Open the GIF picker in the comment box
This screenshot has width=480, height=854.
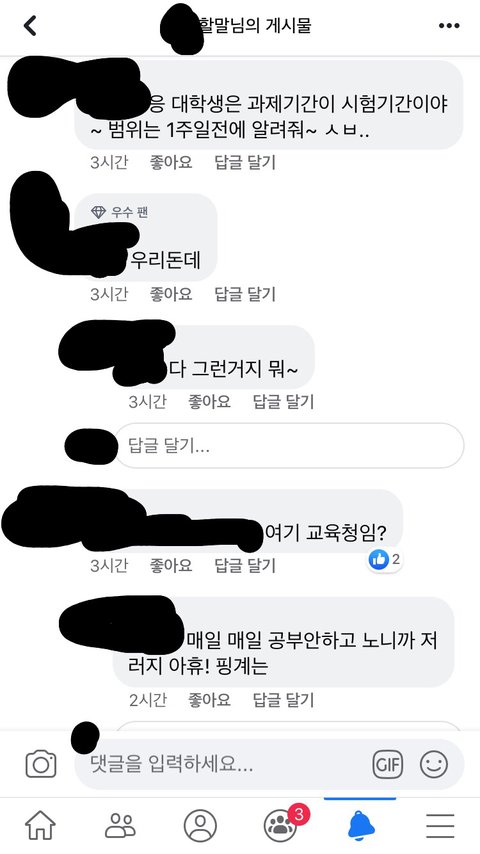387,764
